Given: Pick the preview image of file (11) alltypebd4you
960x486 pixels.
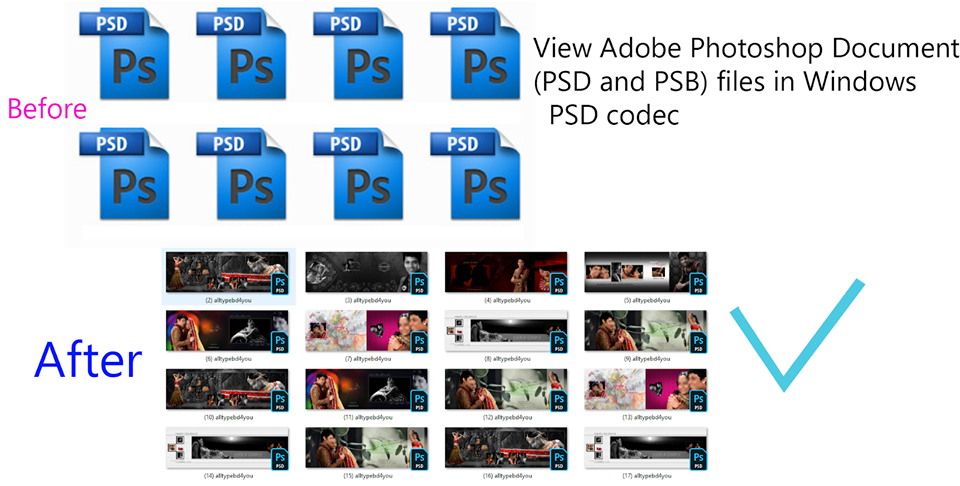Looking at the screenshot, I should (x=366, y=389).
